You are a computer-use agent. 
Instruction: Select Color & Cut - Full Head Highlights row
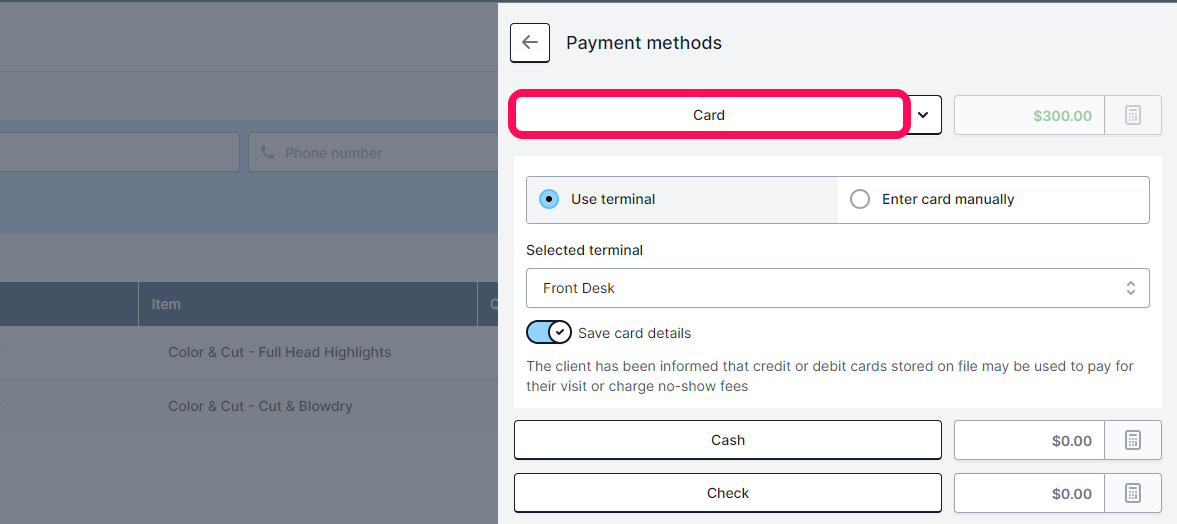[248, 352]
